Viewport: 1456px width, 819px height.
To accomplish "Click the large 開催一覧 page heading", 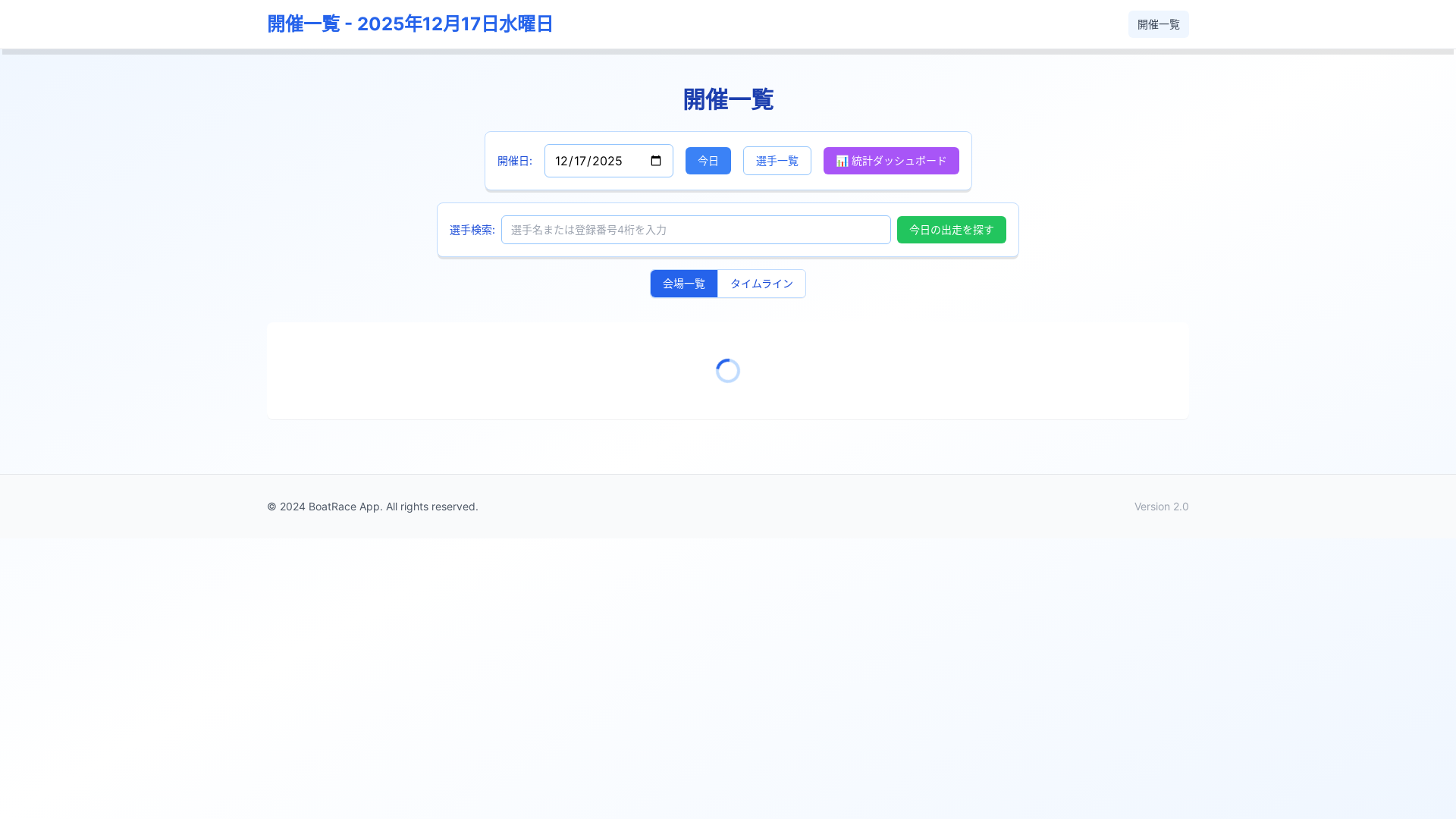I will click(728, 99).
